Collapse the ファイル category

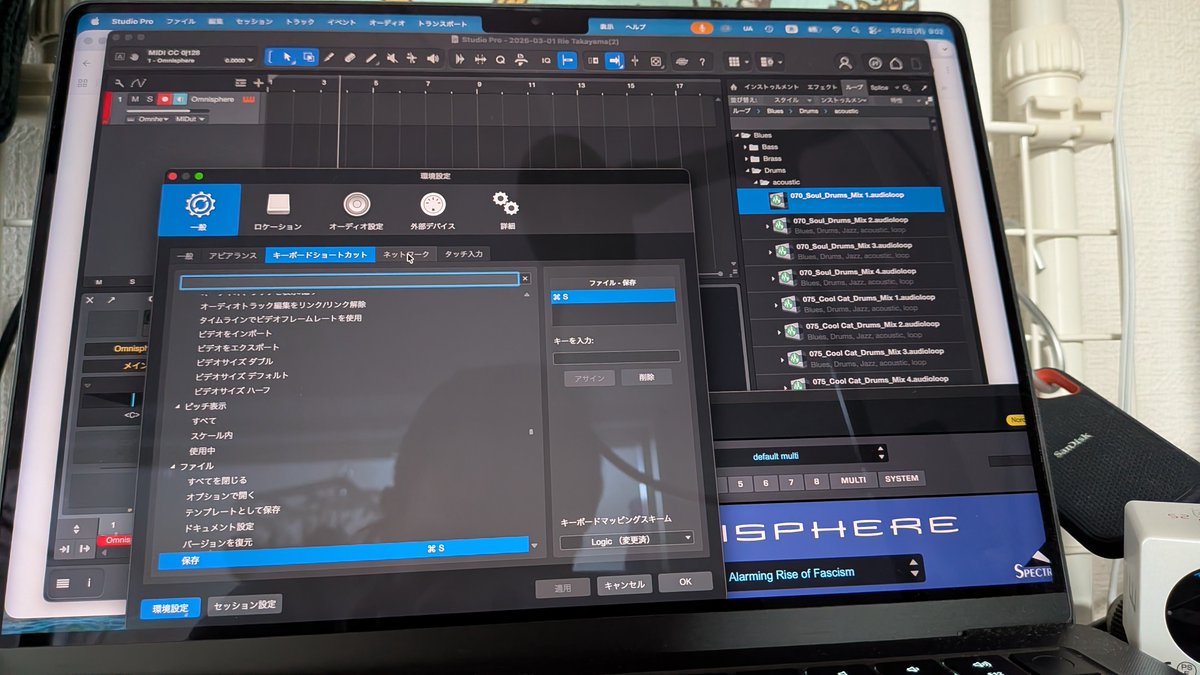[x=171, y=466]
